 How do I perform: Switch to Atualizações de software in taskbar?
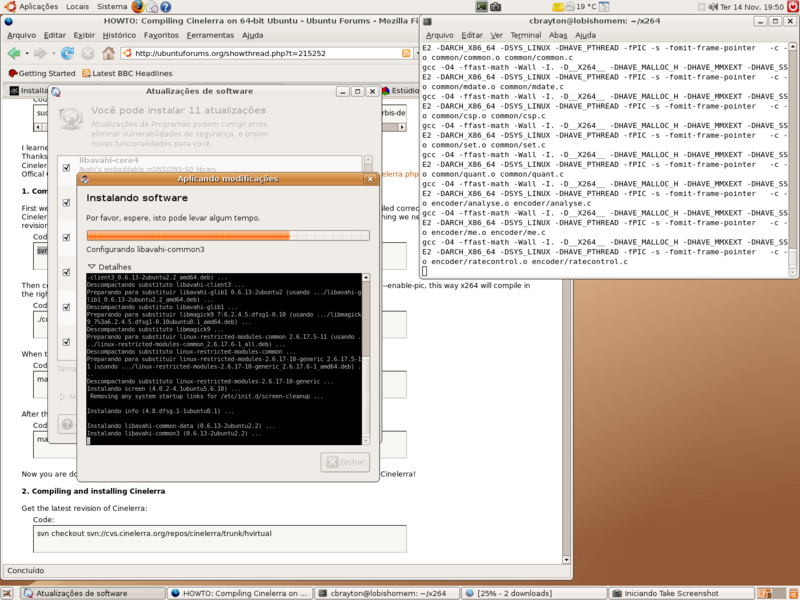point(93,593)
